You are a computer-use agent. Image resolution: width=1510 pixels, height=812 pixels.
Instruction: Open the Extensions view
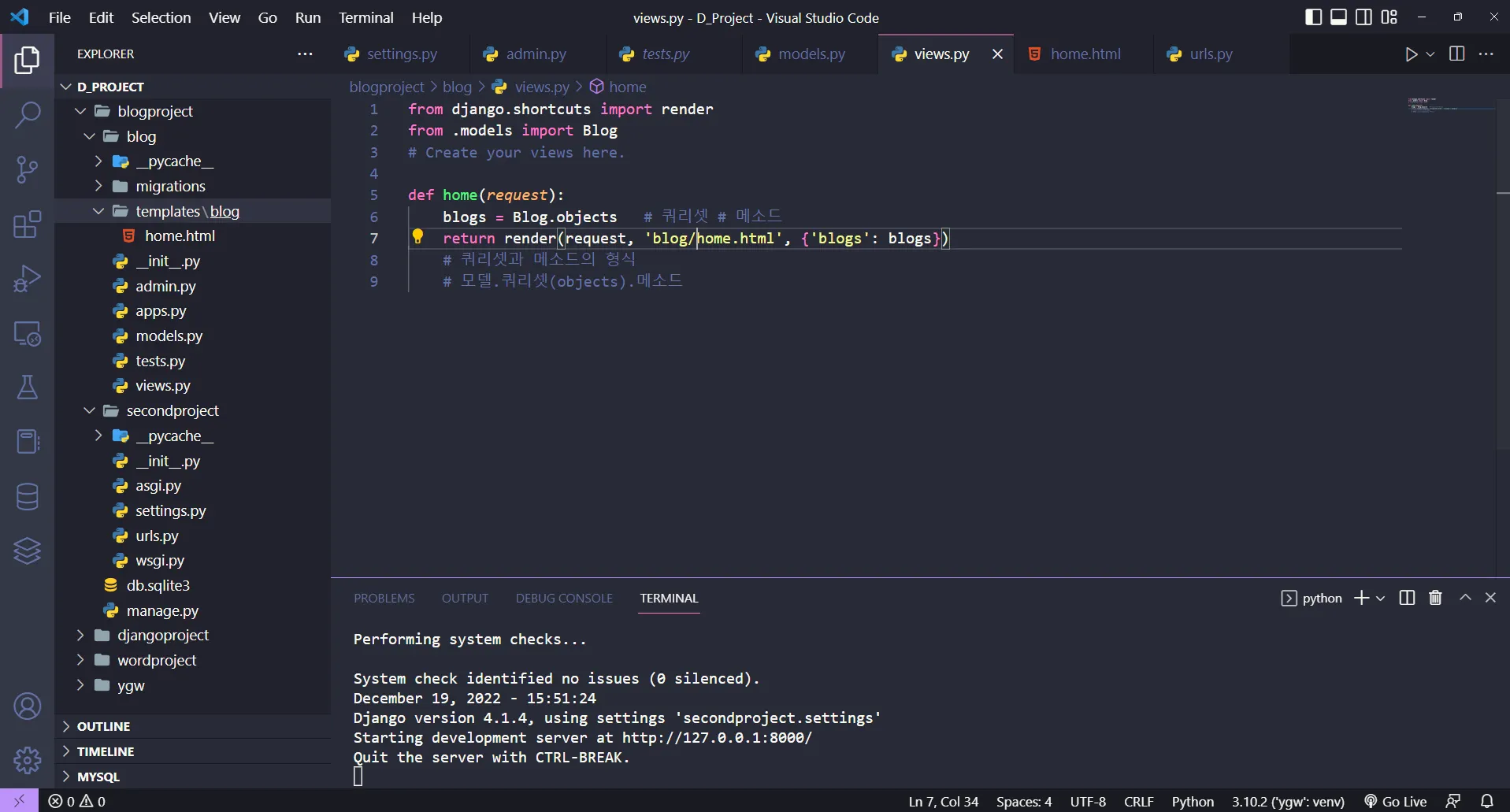(27, 224)
